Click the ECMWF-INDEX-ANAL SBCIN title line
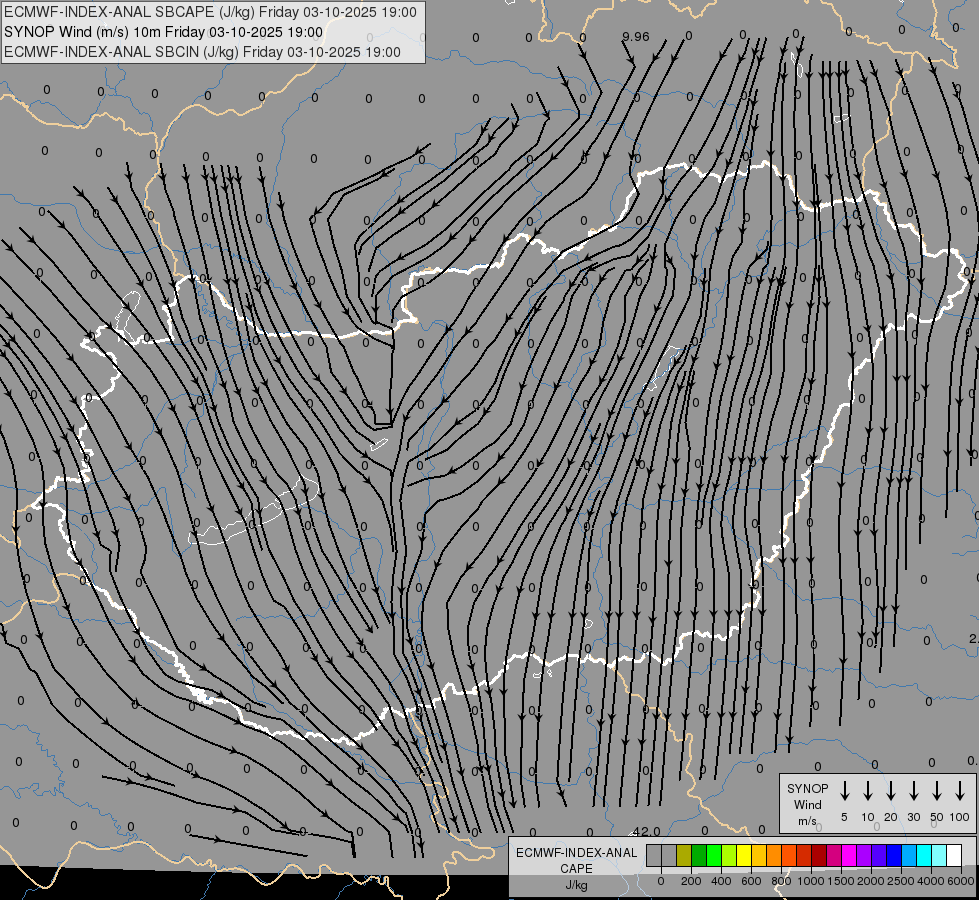 pyautogui.click(x=202, y=52)
